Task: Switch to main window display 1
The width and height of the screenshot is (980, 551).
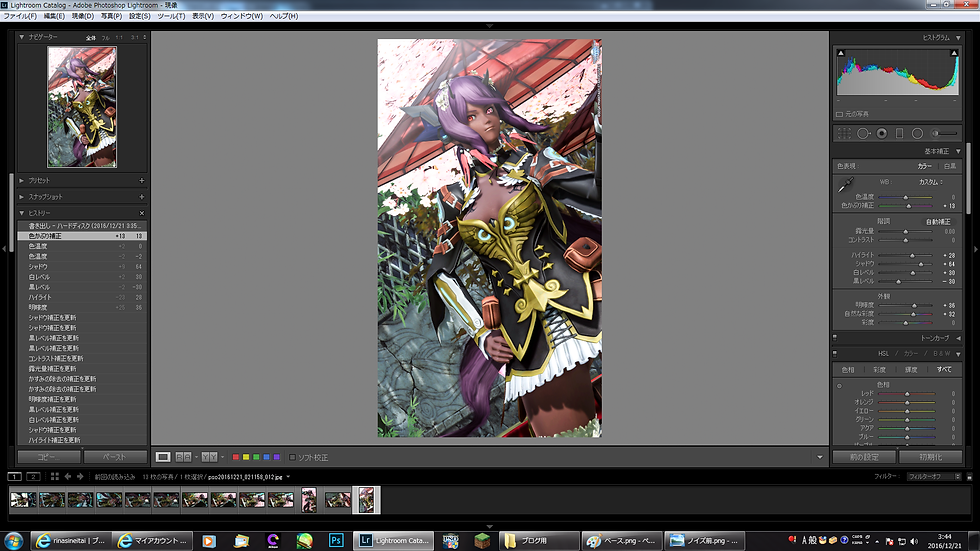Action: 14,477
